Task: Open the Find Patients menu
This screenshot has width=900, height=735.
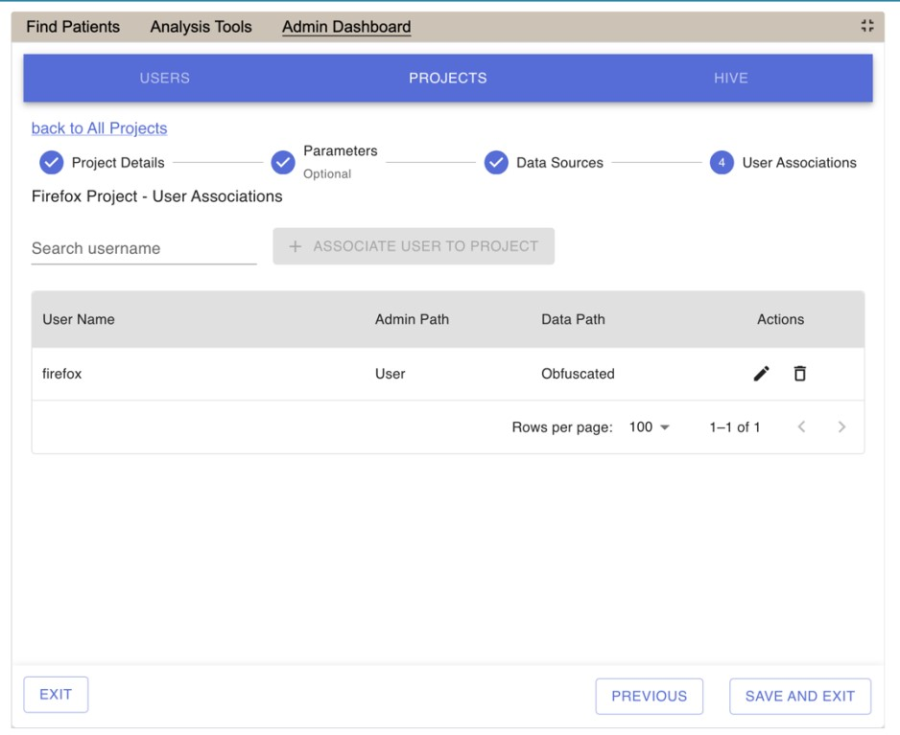Action: [73, 27]
